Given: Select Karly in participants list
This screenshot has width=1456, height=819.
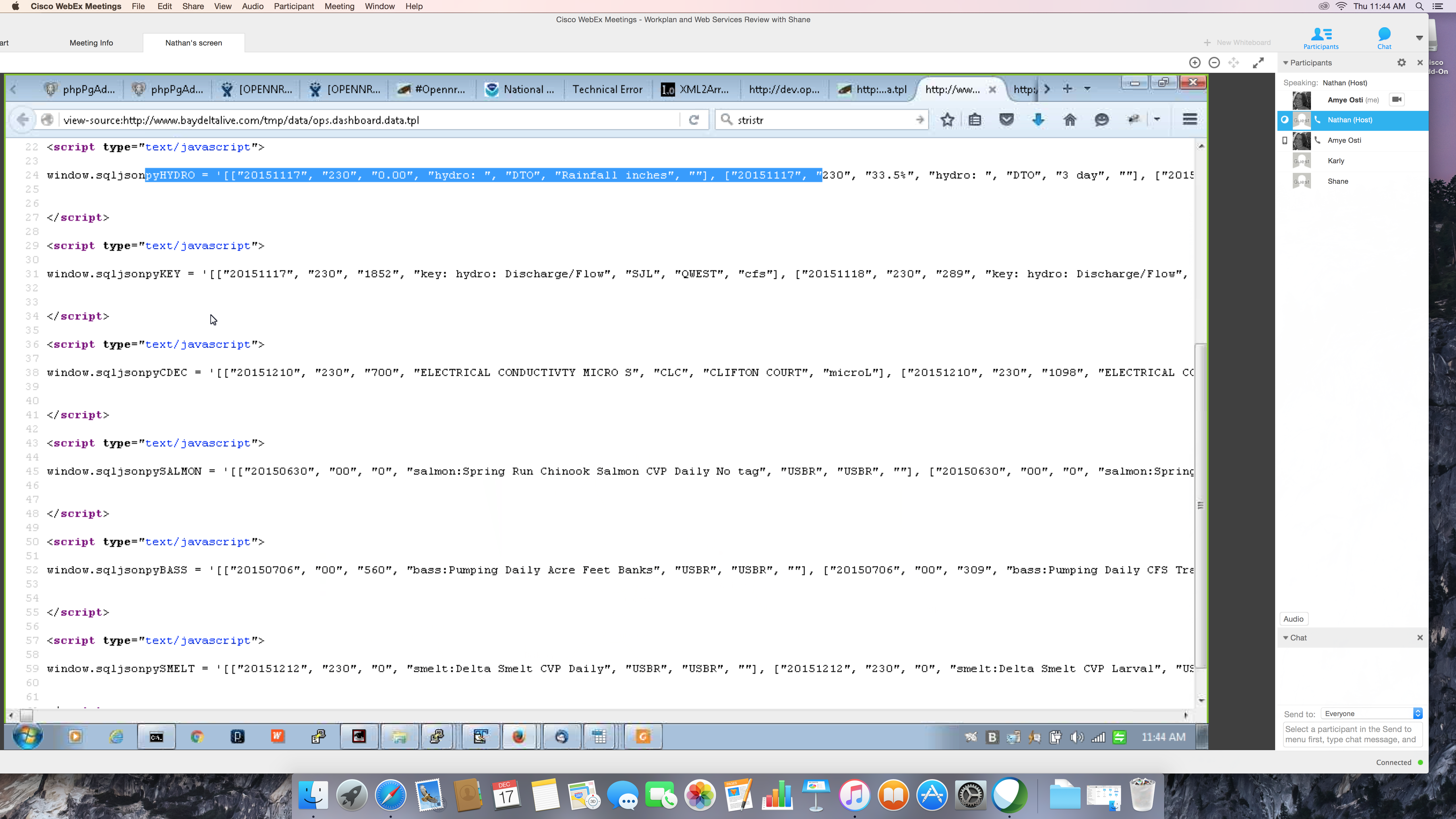Looking at the screenshot, I should click(x=1352, y=160).
